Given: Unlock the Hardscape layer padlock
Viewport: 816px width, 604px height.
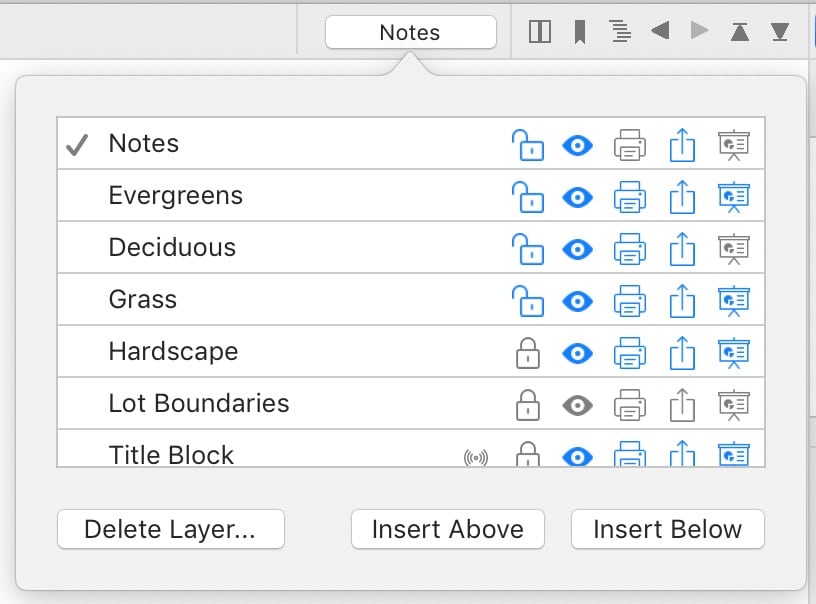Looking at the screenshot, I should pyautogui.click(x=527, y=352).
